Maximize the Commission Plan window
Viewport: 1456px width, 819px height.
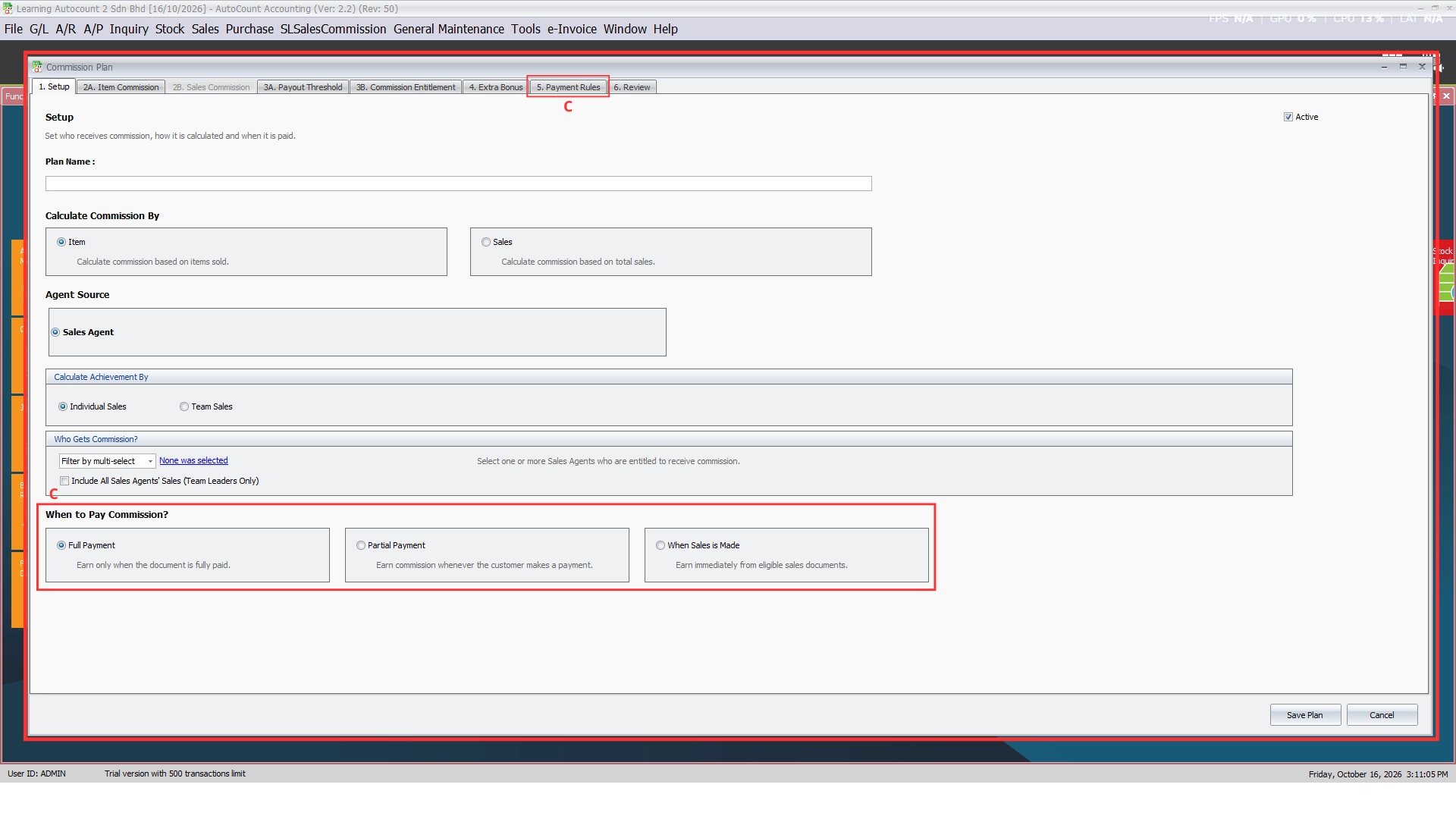click(x=1403, y=67)
